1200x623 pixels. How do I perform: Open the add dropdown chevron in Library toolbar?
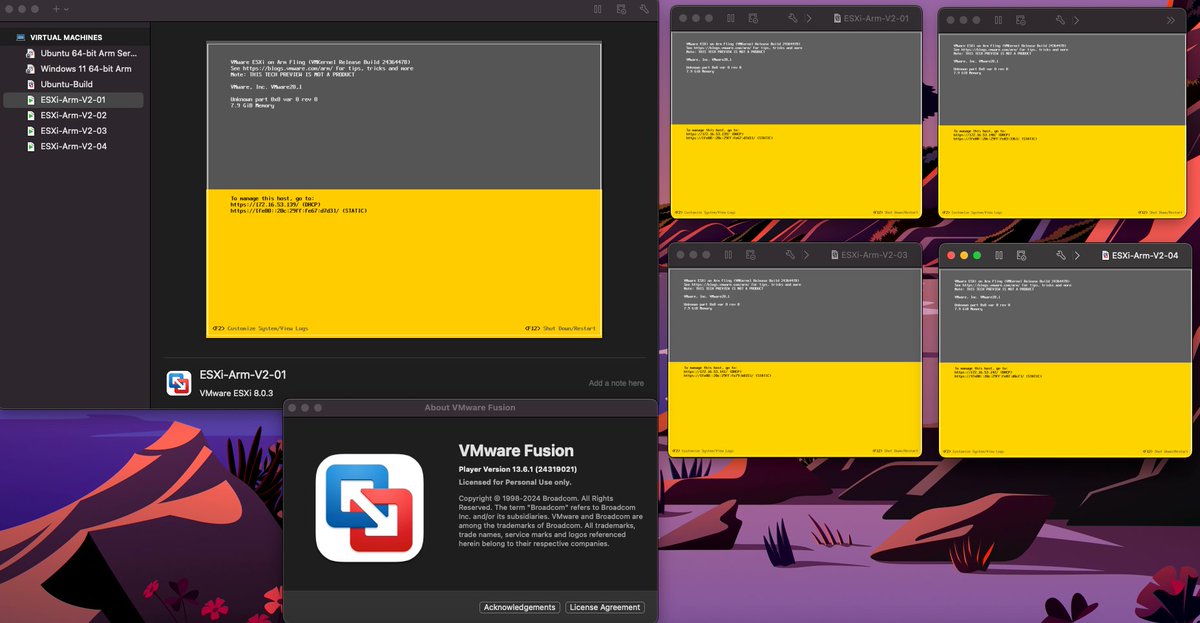66,8
